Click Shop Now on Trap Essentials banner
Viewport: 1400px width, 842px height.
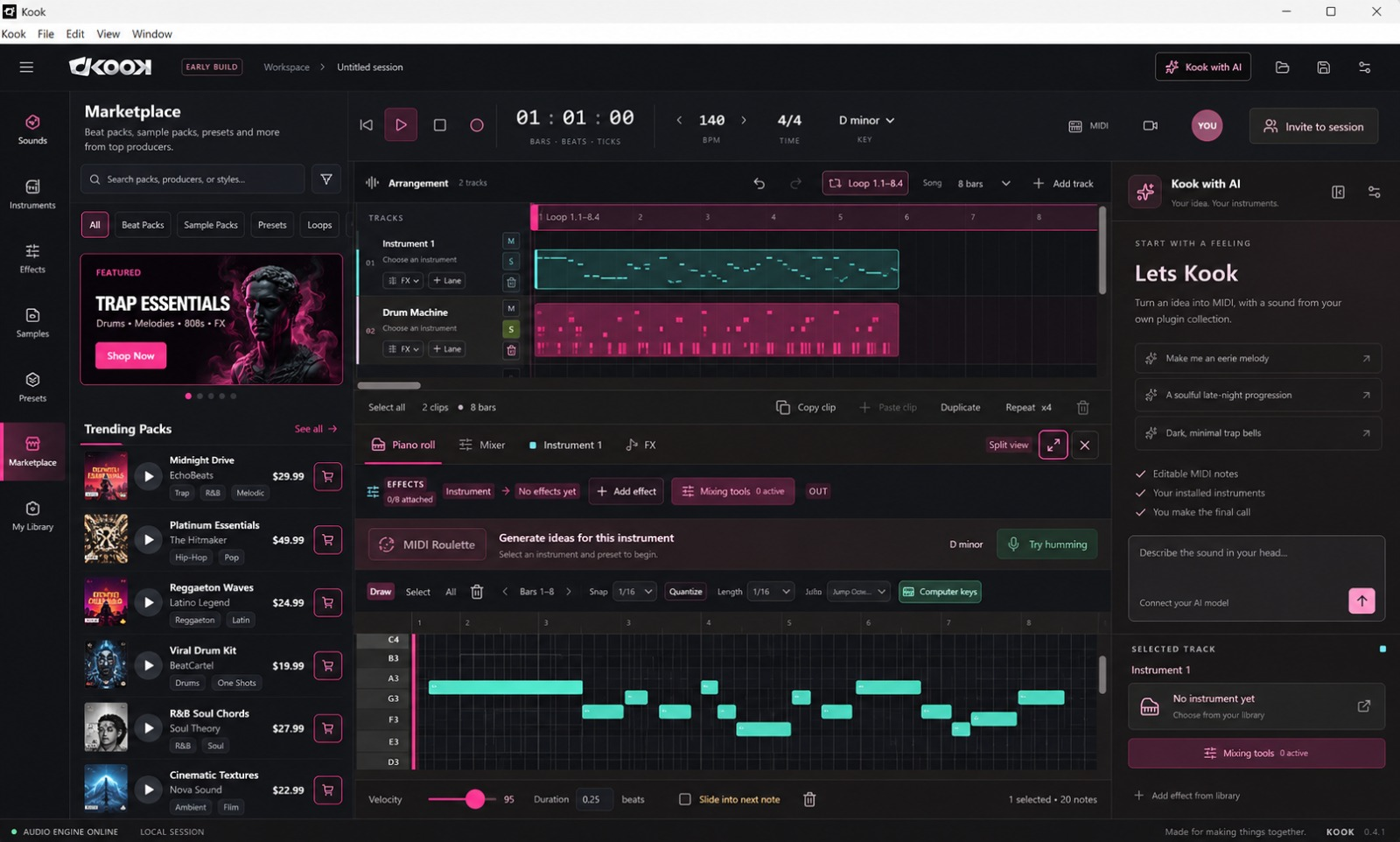point(130,355)
